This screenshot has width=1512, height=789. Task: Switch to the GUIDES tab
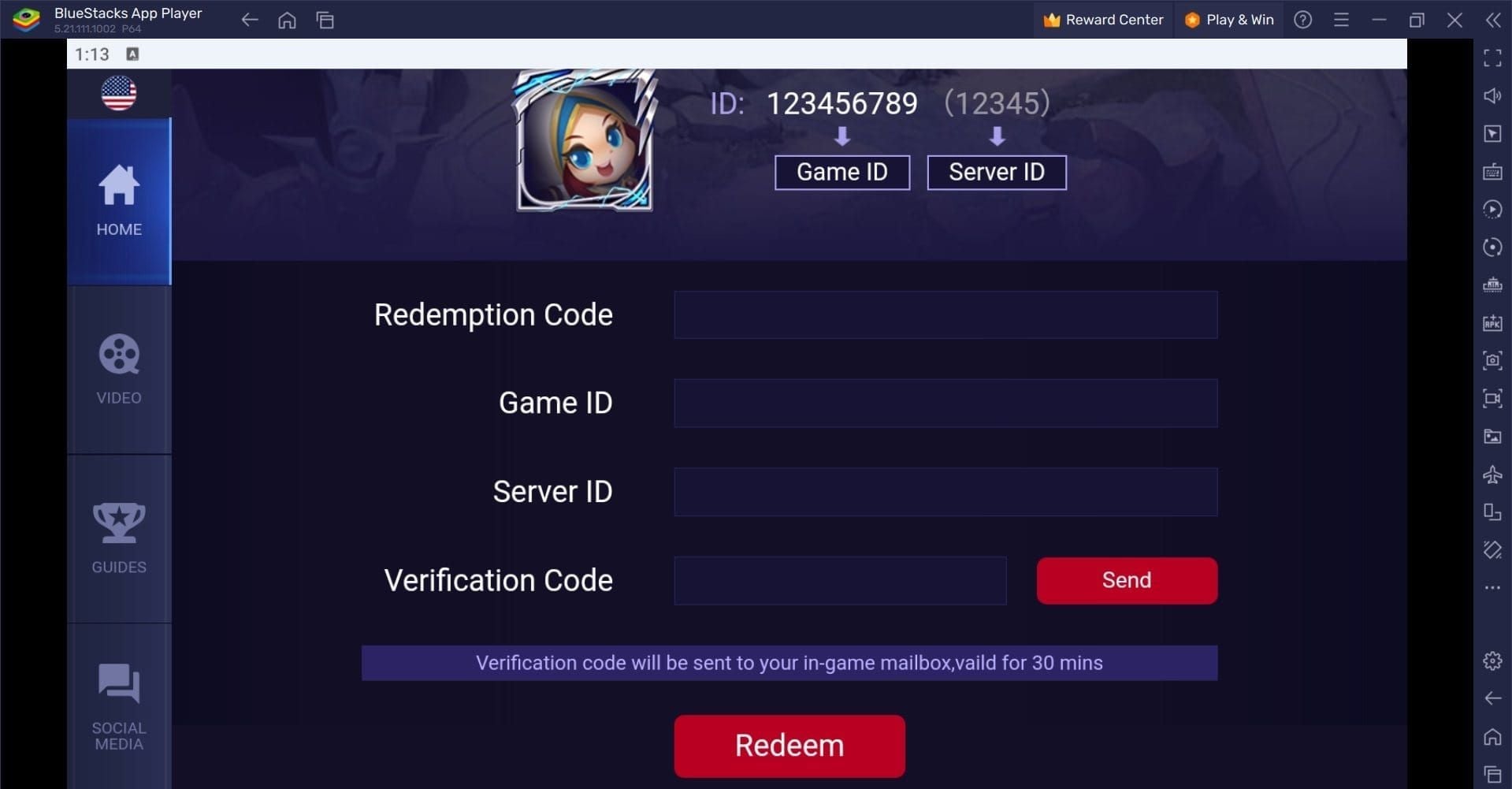pos(118,538)
